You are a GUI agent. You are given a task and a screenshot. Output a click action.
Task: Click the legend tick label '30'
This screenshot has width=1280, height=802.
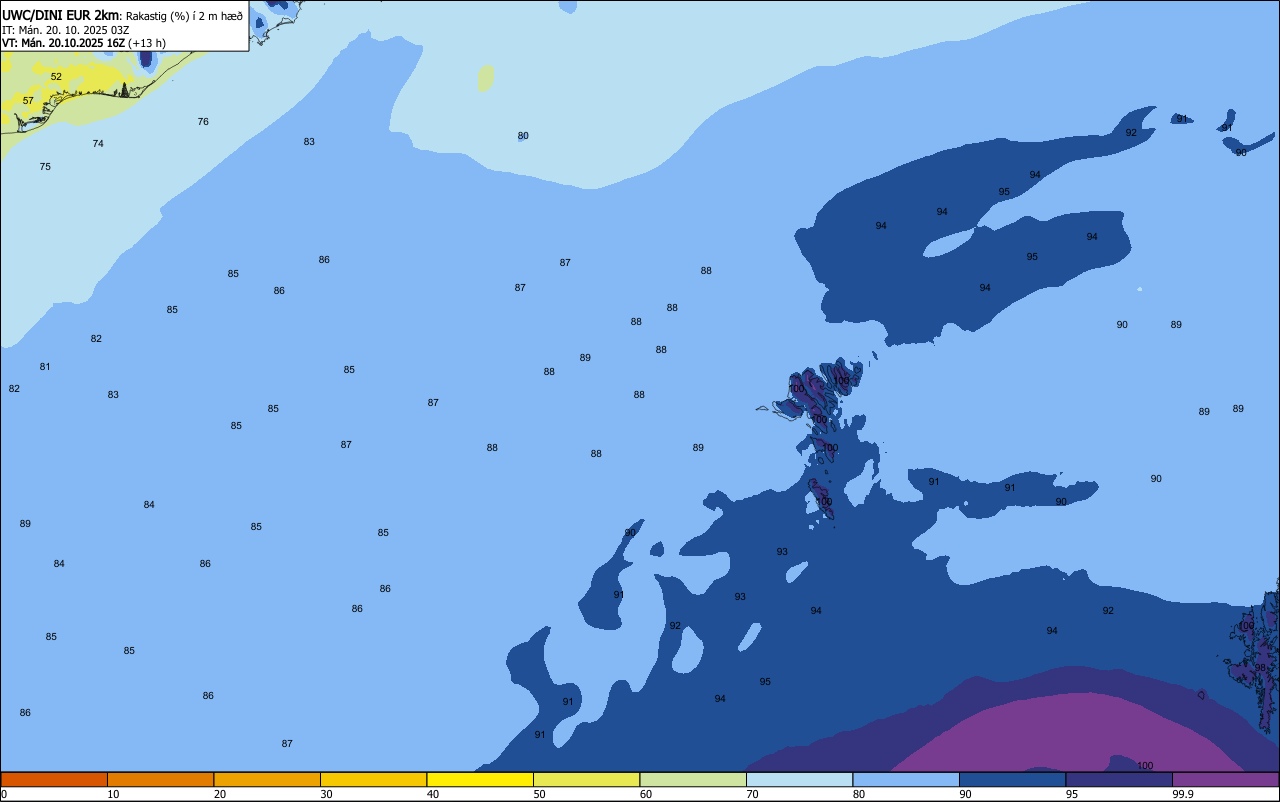pyautogui.click(x=326, y=794)
